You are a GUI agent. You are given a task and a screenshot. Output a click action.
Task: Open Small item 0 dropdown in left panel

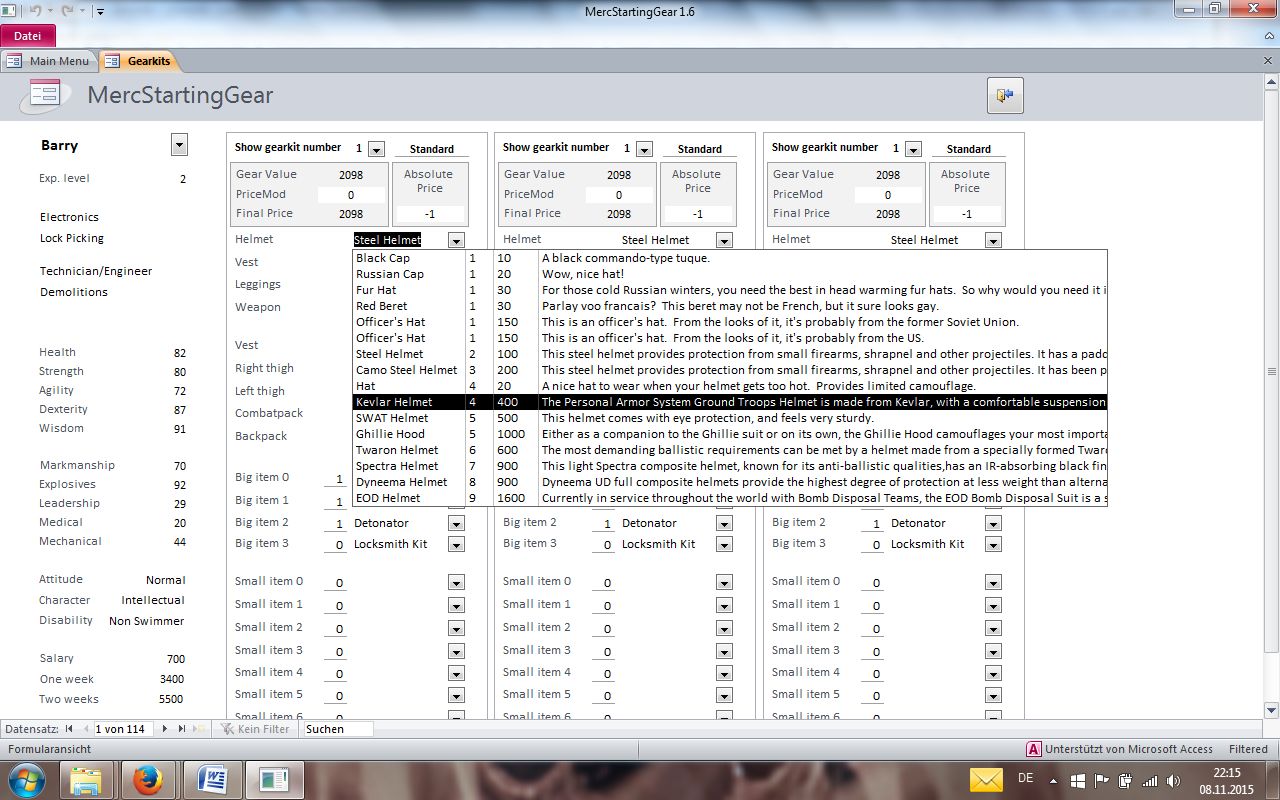pyautogui.click(x=456, y=582)
